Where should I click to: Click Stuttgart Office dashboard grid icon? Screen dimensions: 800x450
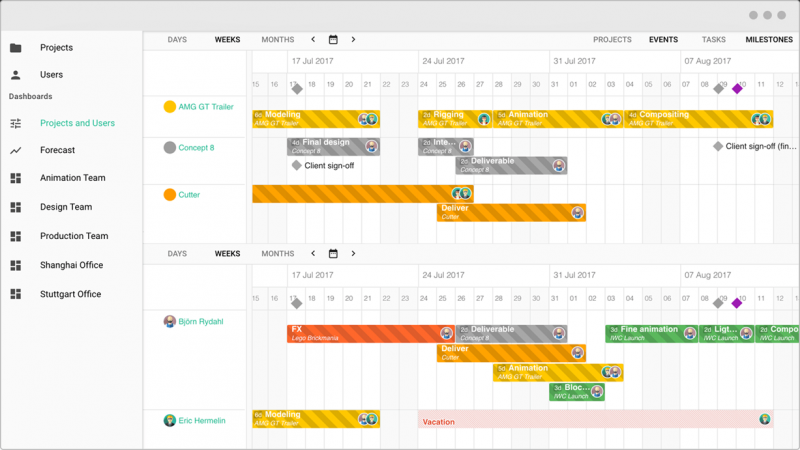(16, 294)
